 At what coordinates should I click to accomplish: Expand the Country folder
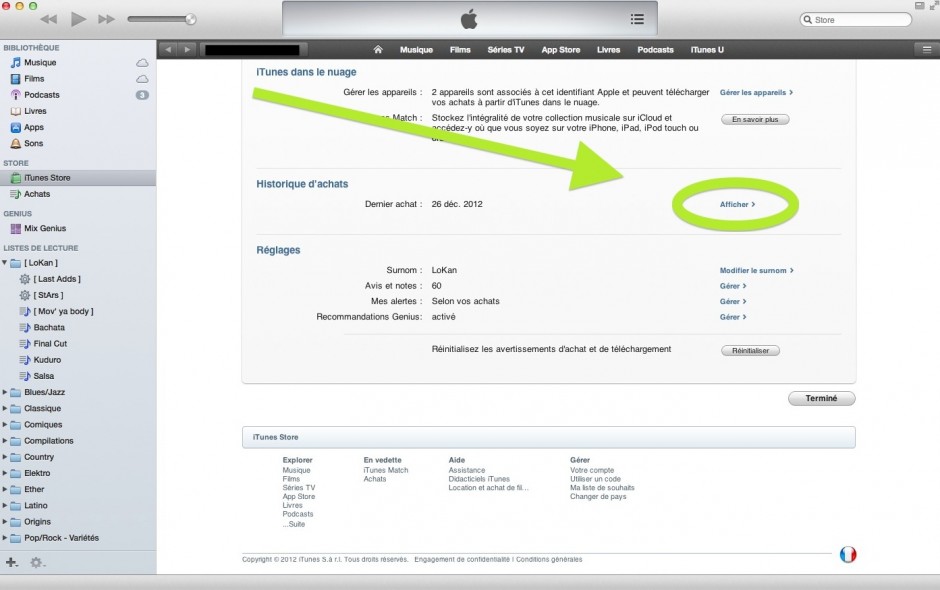pos(5,457)
